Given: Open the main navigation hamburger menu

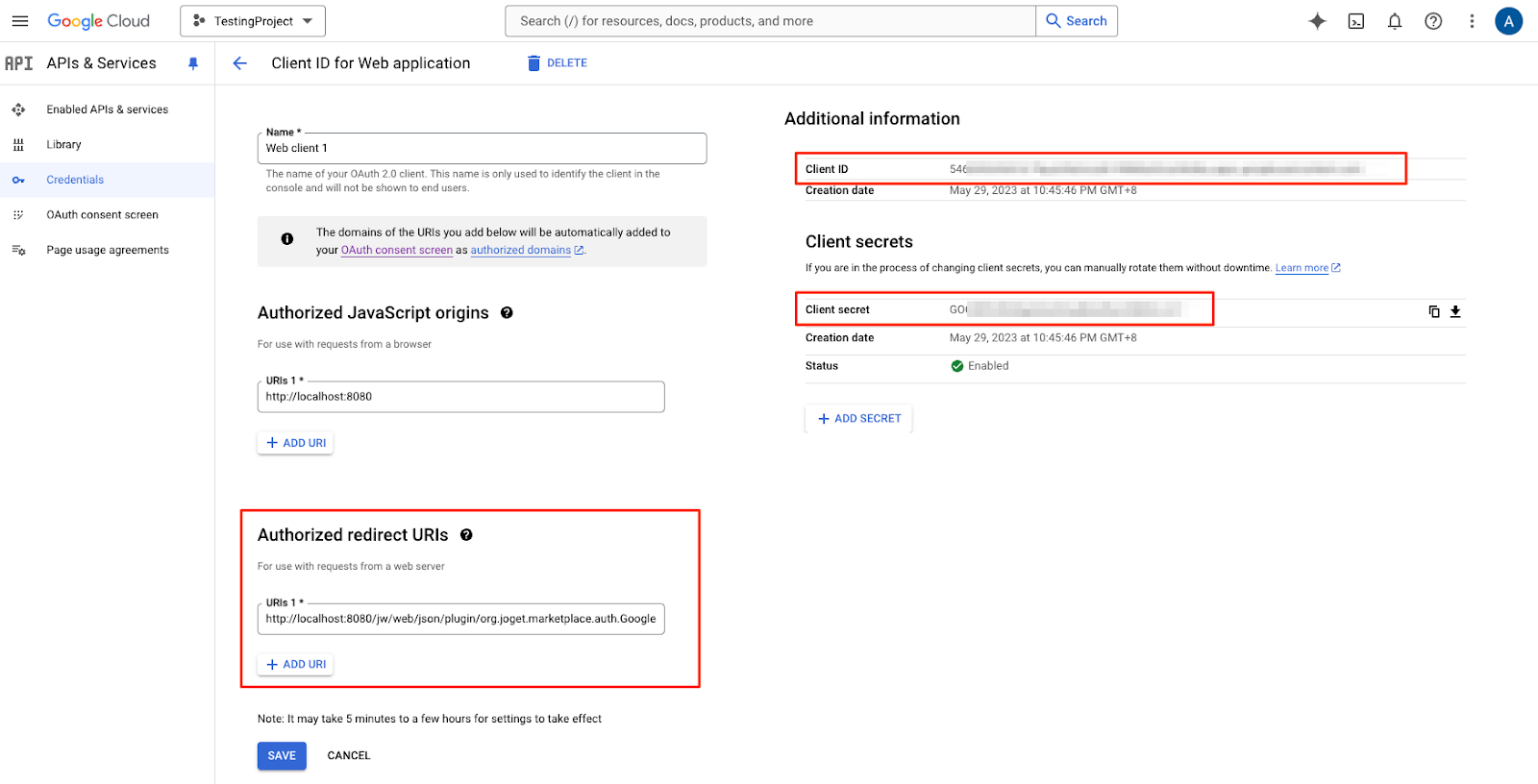Looking at the screenshot, I should (x=20, y=21).
